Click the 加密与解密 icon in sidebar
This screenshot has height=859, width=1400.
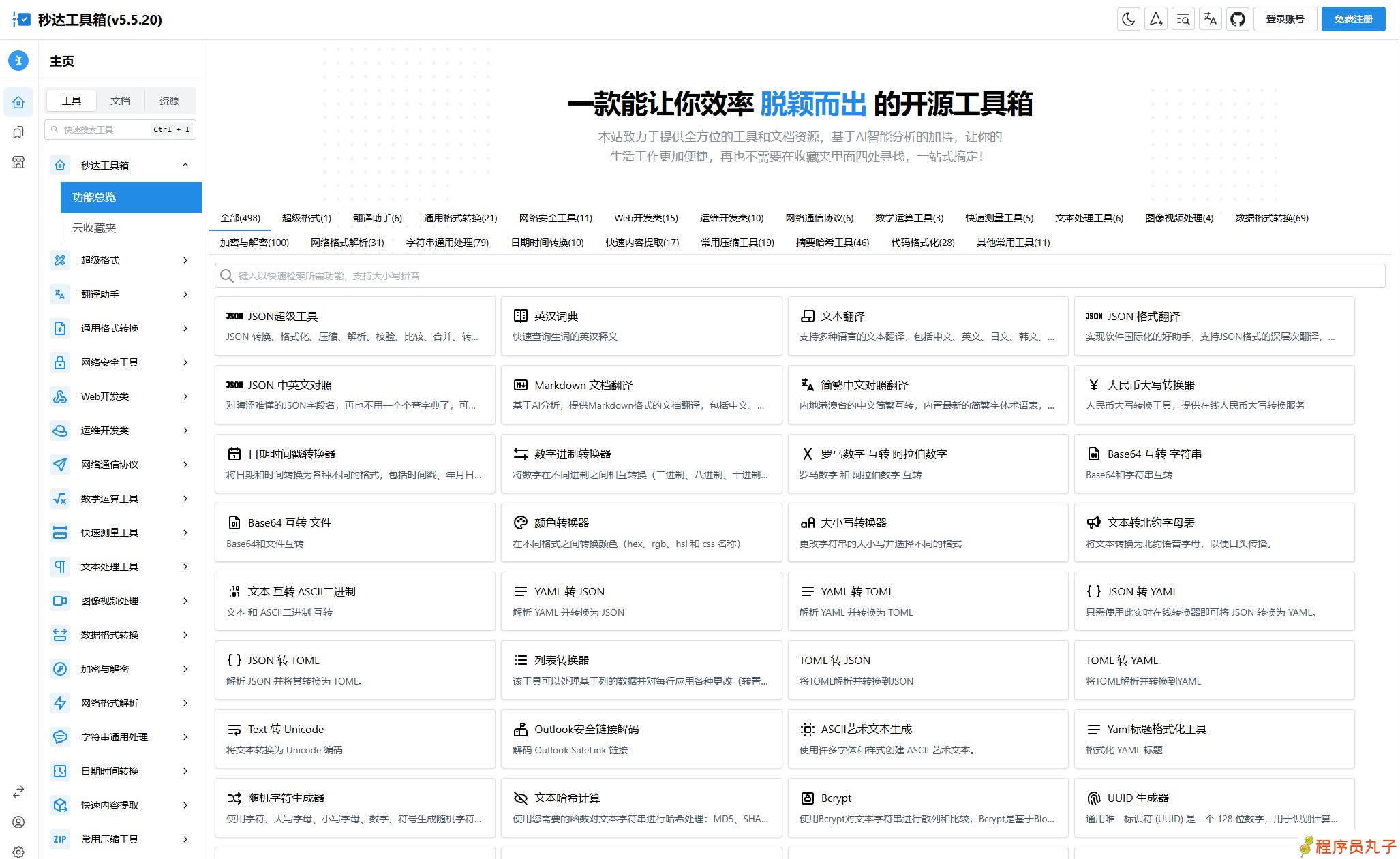[x=60, y=669]
